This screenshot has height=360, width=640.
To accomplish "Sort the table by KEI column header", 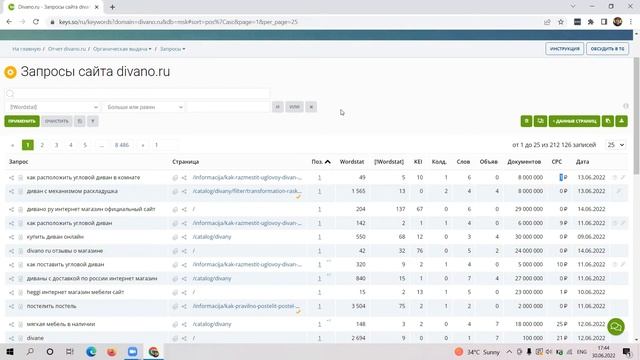I will point(418,162).
